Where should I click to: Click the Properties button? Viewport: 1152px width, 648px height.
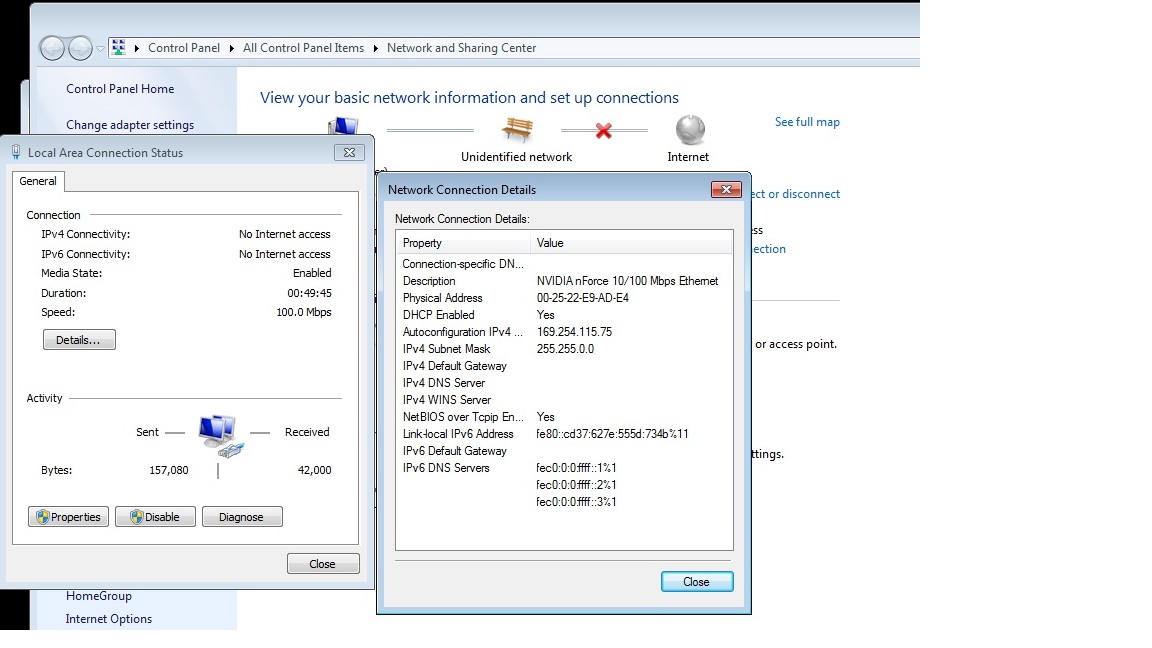(x=68, y=517)
